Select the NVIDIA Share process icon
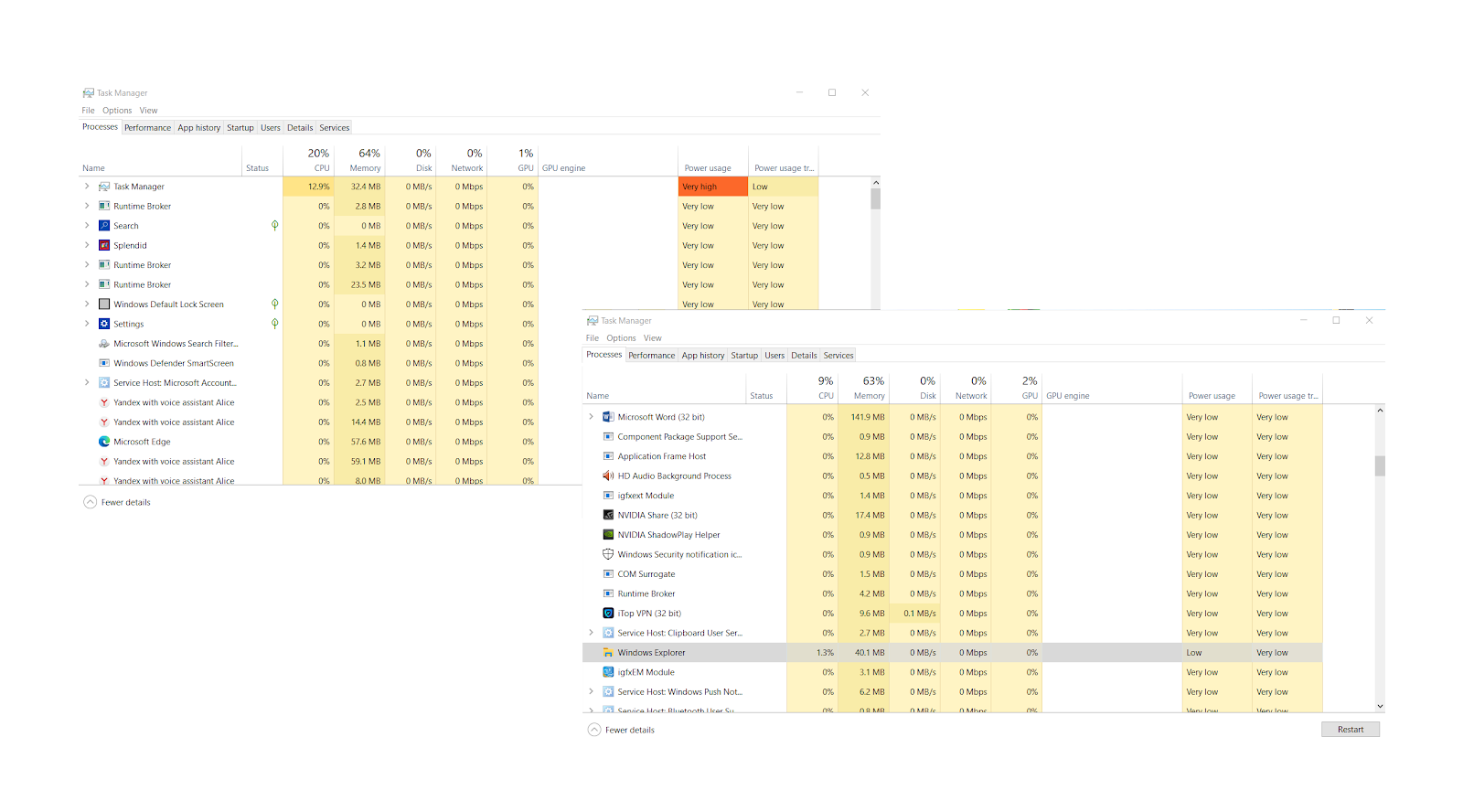This screenshot has height=812, width=1463. pos(608,516)
